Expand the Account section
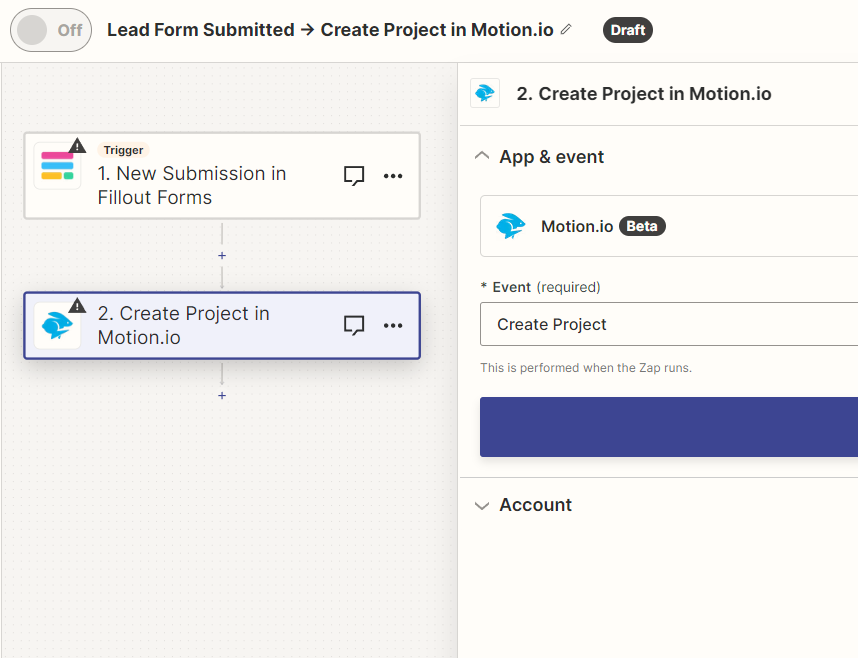The image size is (858, 658). click(x=482, y=505)
